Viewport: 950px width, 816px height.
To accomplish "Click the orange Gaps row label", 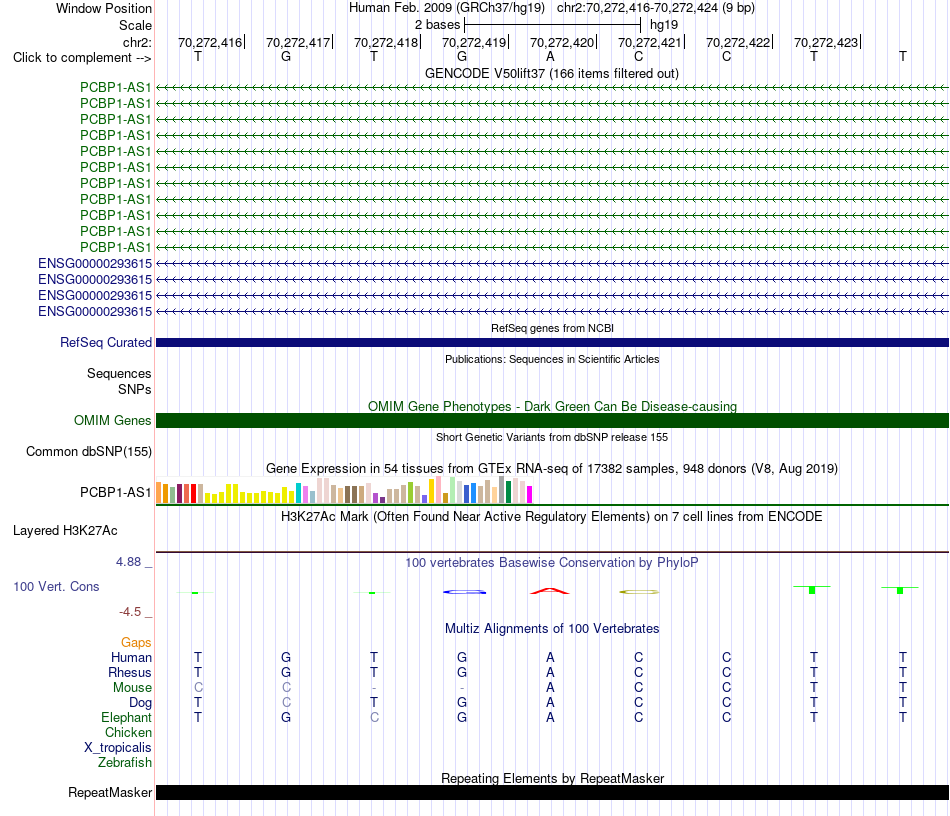I will [136, 642].
